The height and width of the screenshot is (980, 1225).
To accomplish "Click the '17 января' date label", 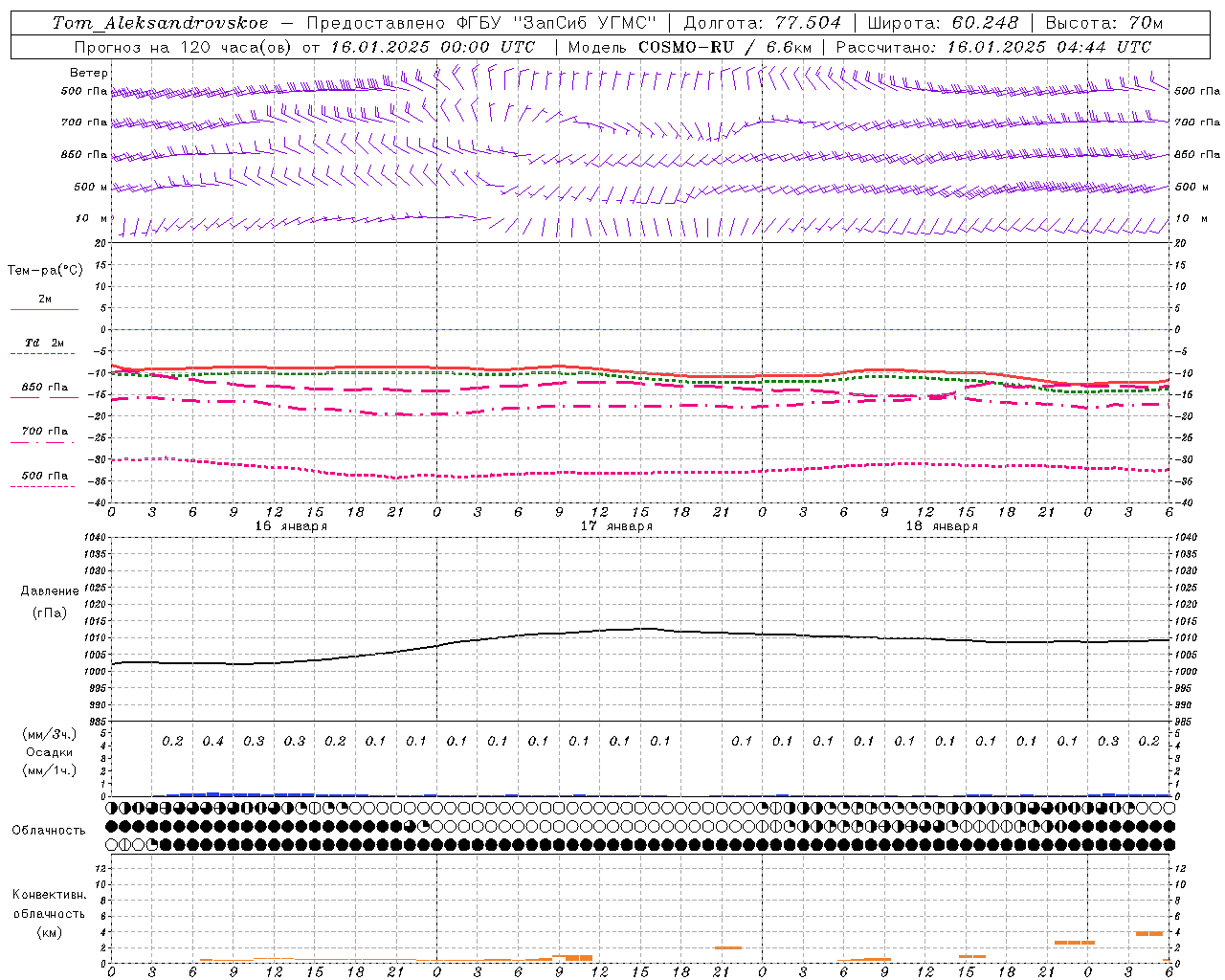I will [616, 526].
